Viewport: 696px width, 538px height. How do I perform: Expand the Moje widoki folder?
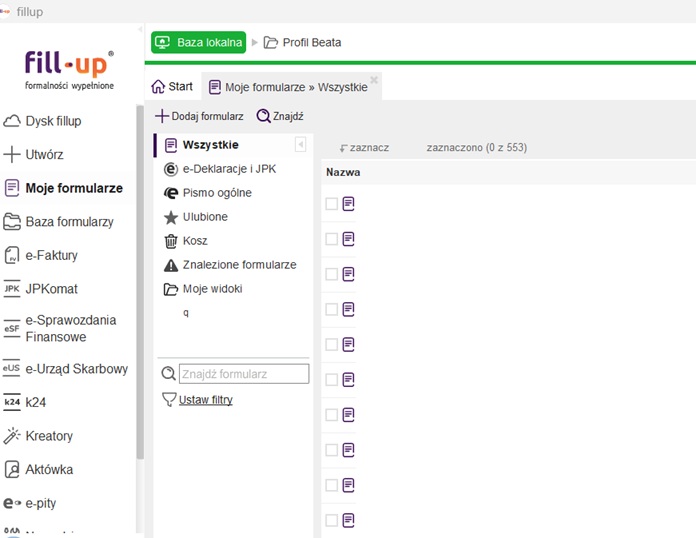click(x=170, y=289)
